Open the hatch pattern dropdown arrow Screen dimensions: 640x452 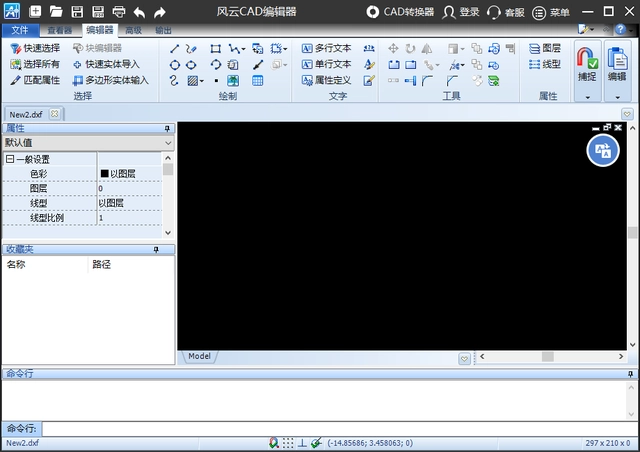(202, 81)
